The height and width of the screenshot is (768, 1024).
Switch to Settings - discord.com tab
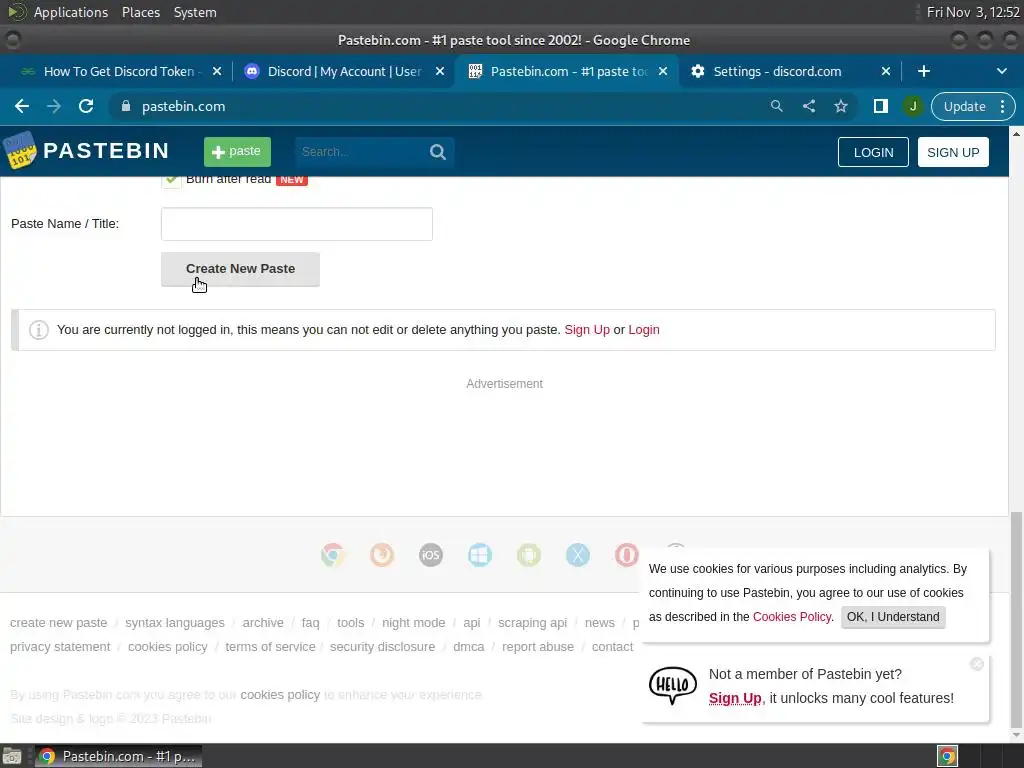tap(790, 71)
